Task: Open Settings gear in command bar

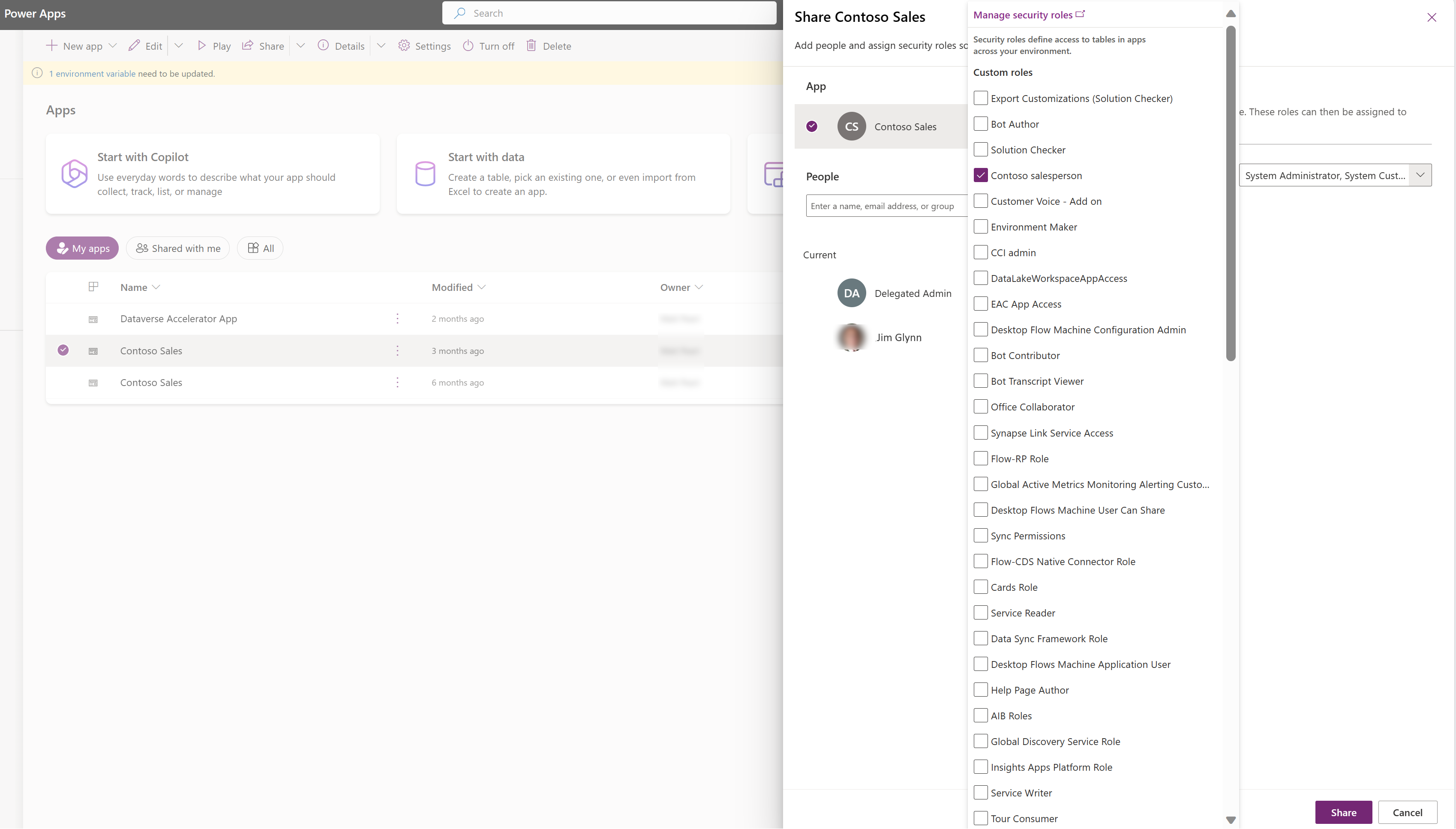Action: tap(404, 45)
